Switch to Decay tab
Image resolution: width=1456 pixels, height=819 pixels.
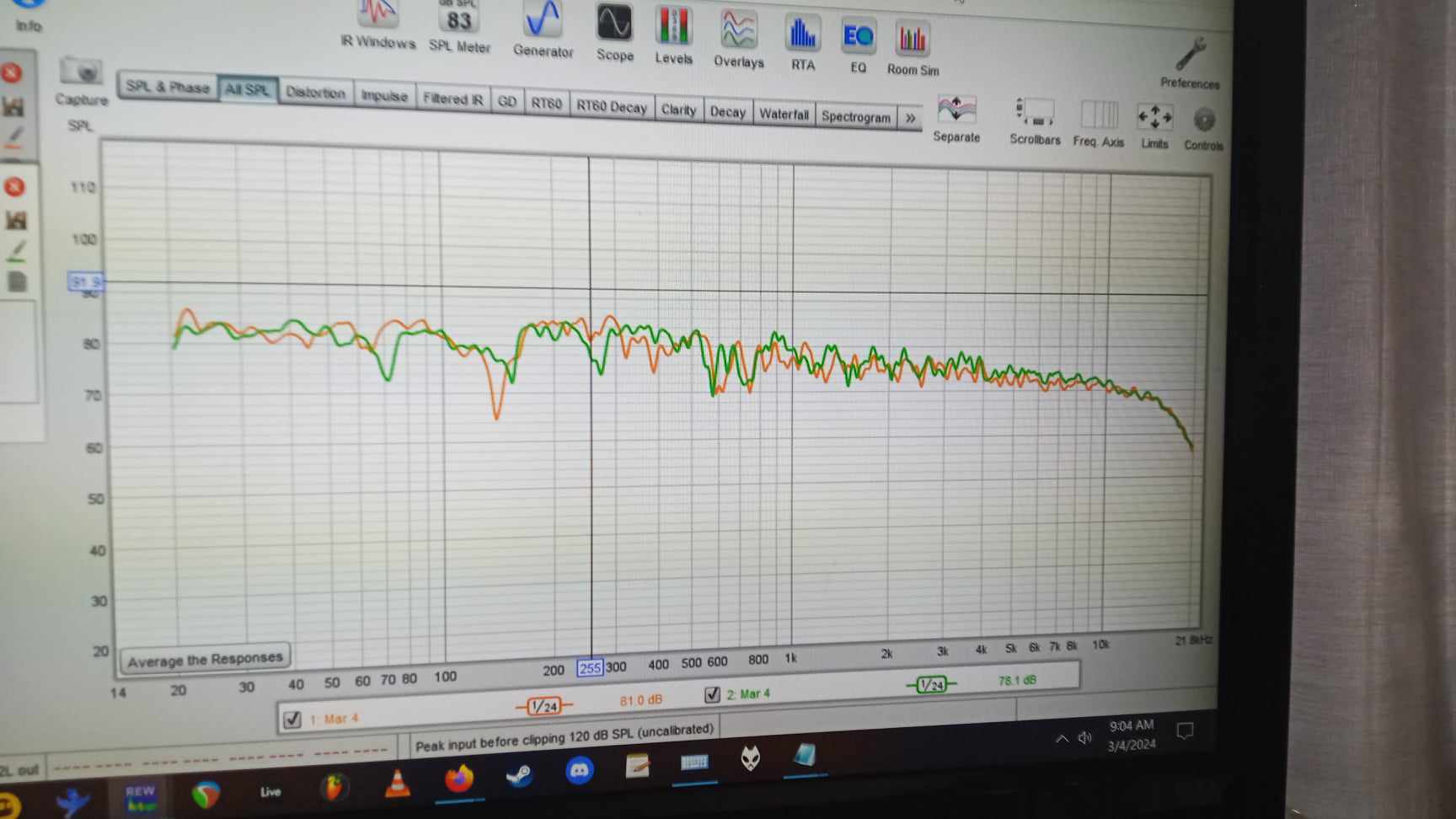[727, 111]
